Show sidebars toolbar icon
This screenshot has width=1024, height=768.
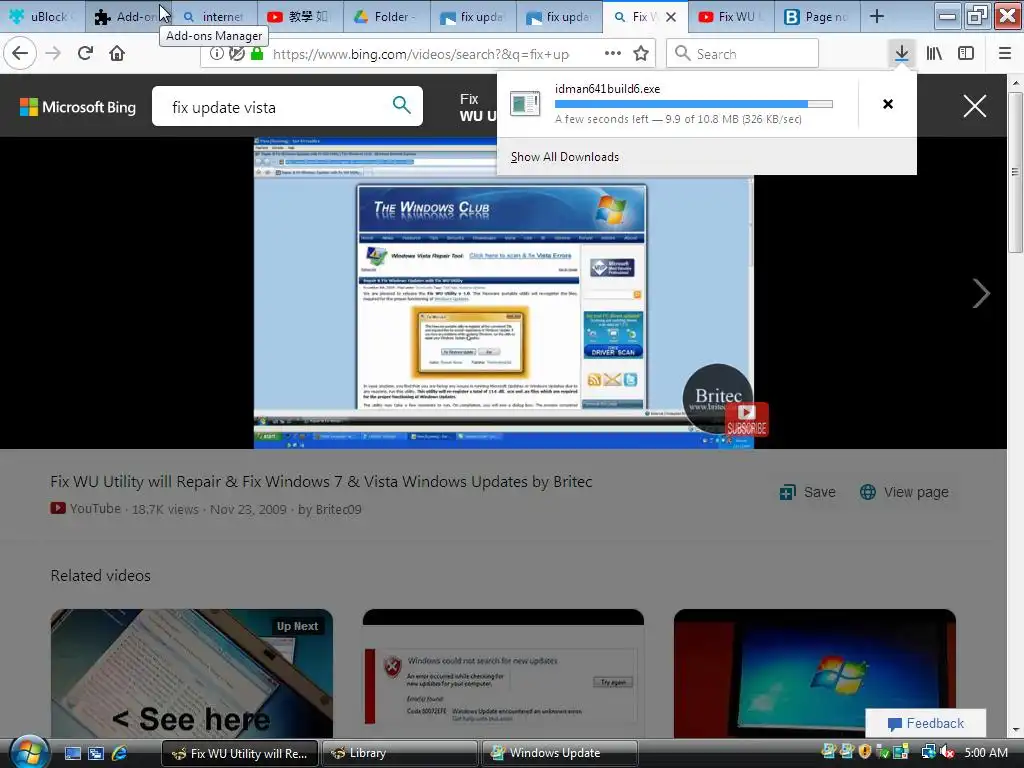tap(966, 54)
